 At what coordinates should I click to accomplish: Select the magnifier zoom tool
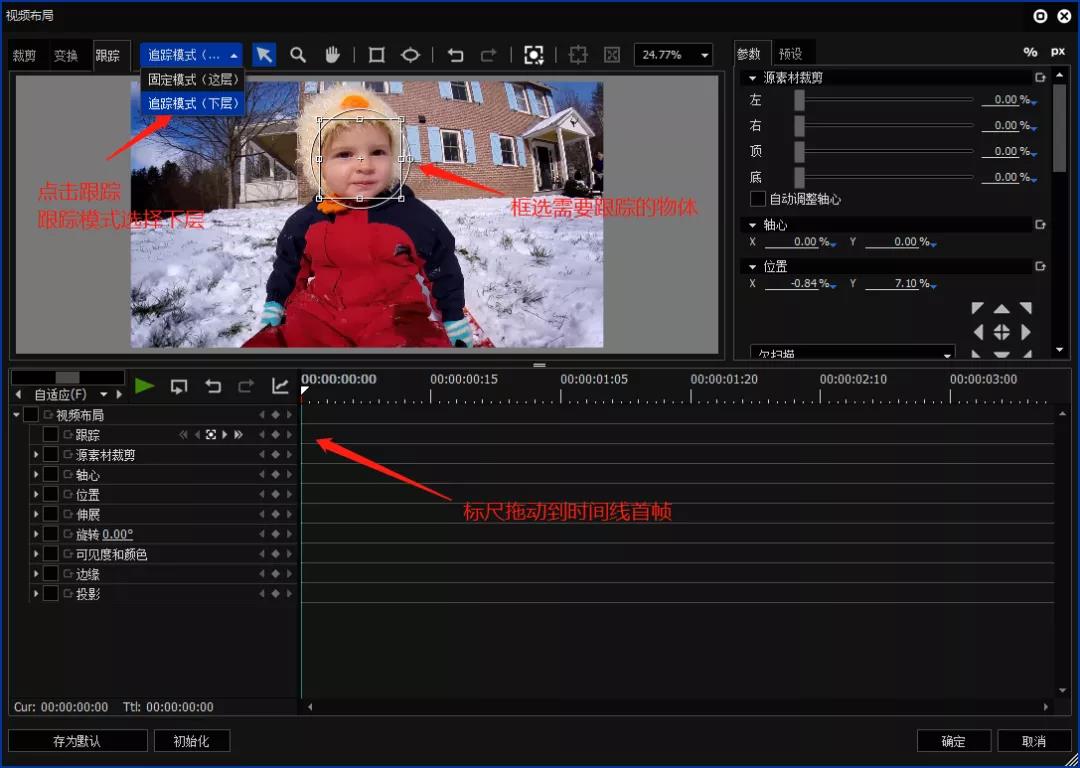click(x=298, y=55)
